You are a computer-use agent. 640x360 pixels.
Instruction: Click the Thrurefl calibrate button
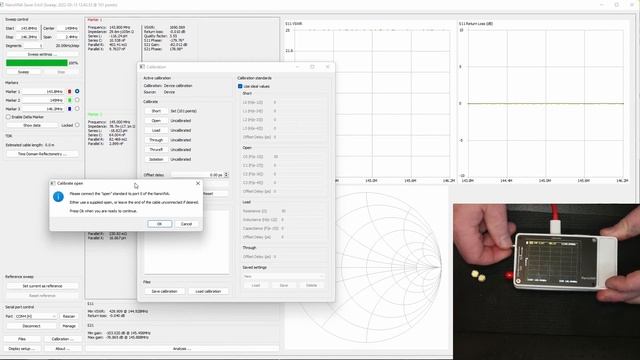click(156, 150)
